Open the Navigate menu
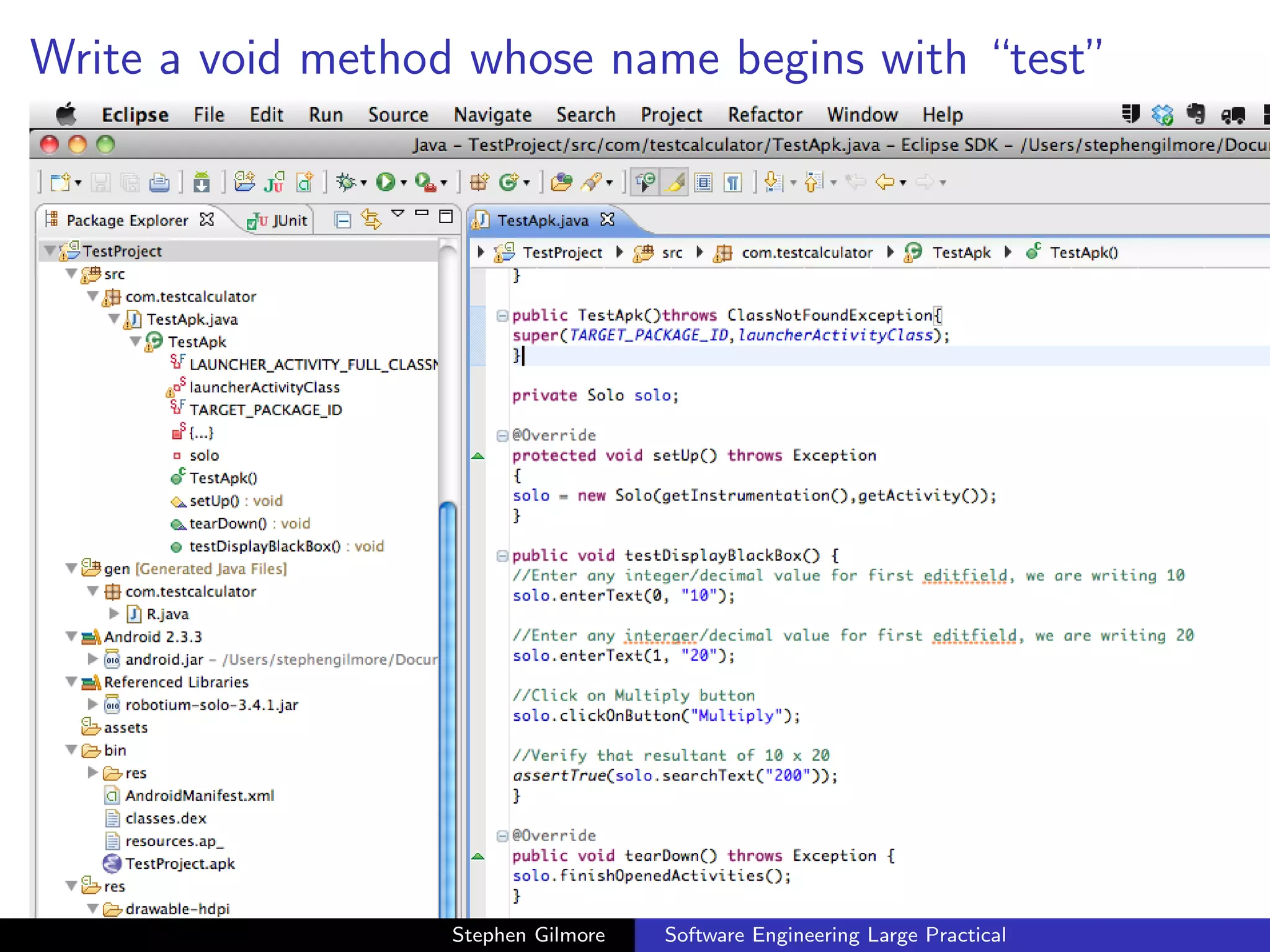 [492, 115]
